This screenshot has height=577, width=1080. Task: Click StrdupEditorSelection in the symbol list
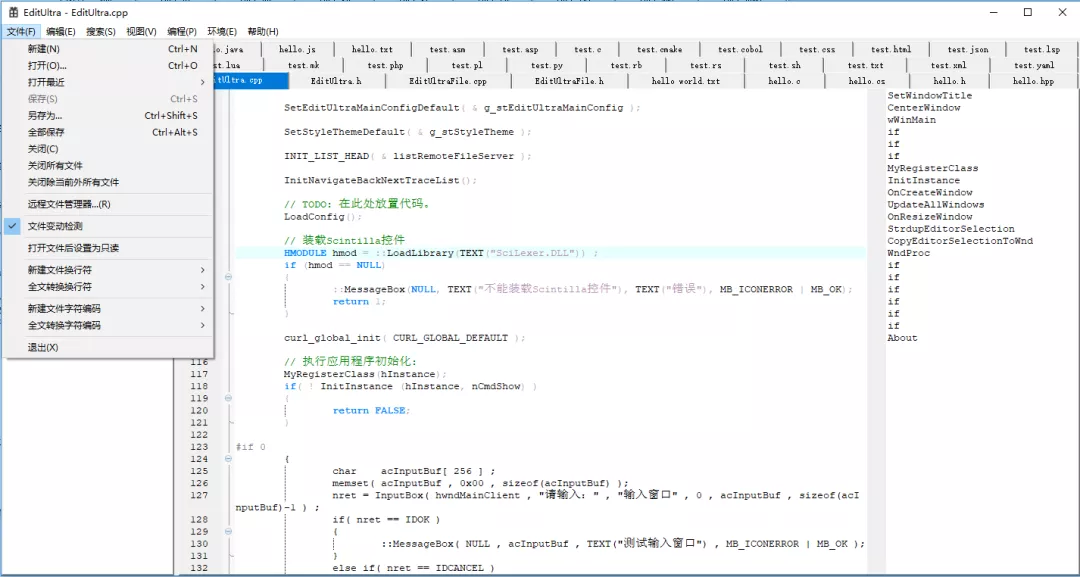951,229
